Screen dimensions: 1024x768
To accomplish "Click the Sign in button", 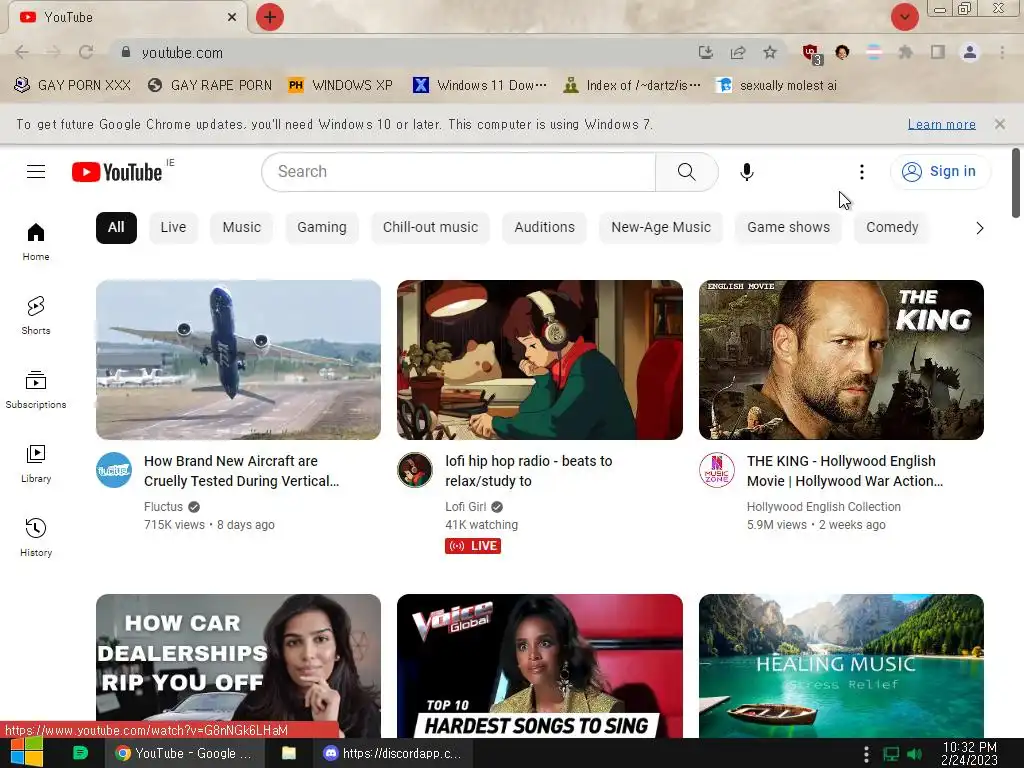I will point(940,172).
